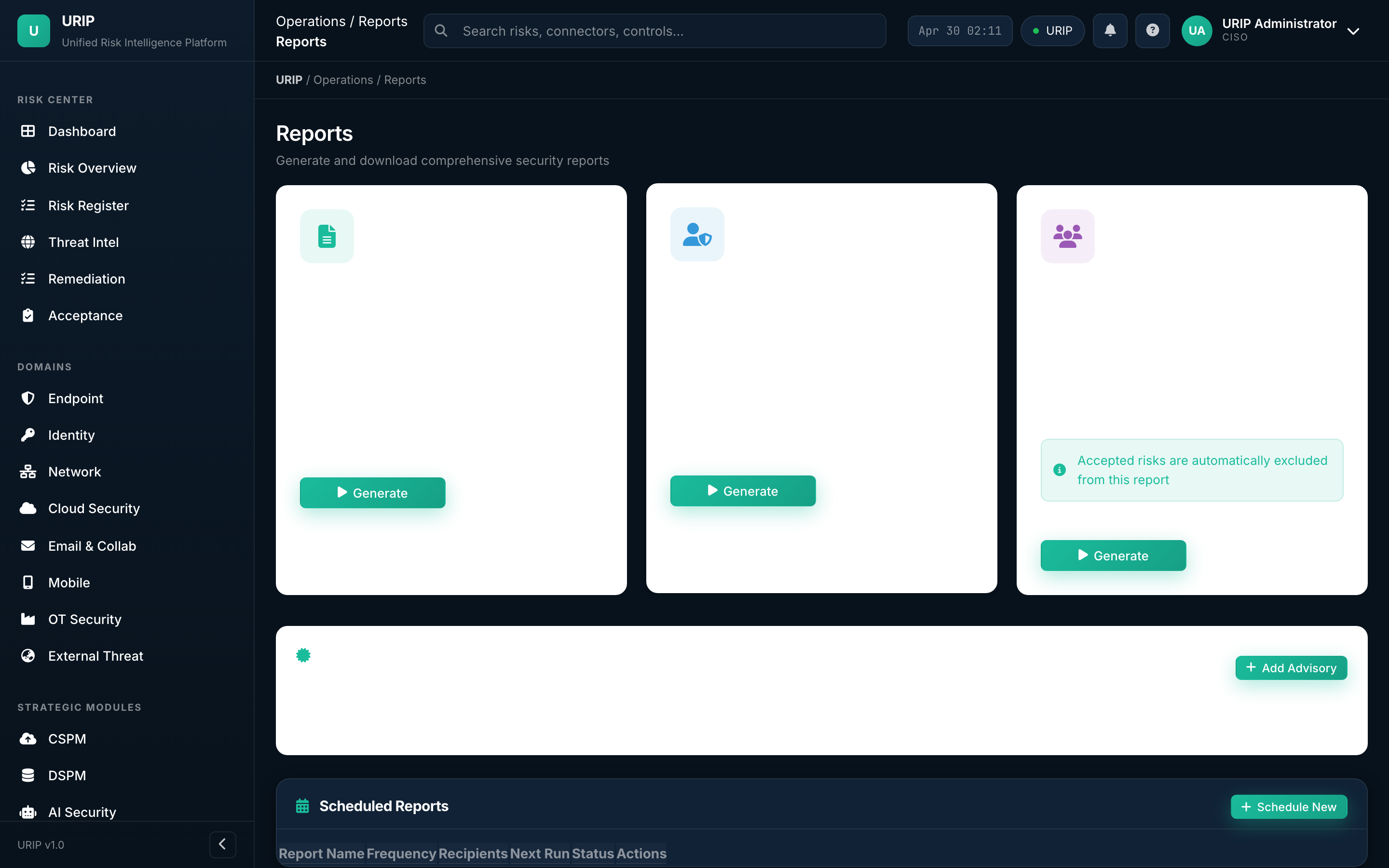Screen dimensions: 1389x868
Task: Click the purple users group card icon
Action: pyautogui.click(x=1068, y=236)
